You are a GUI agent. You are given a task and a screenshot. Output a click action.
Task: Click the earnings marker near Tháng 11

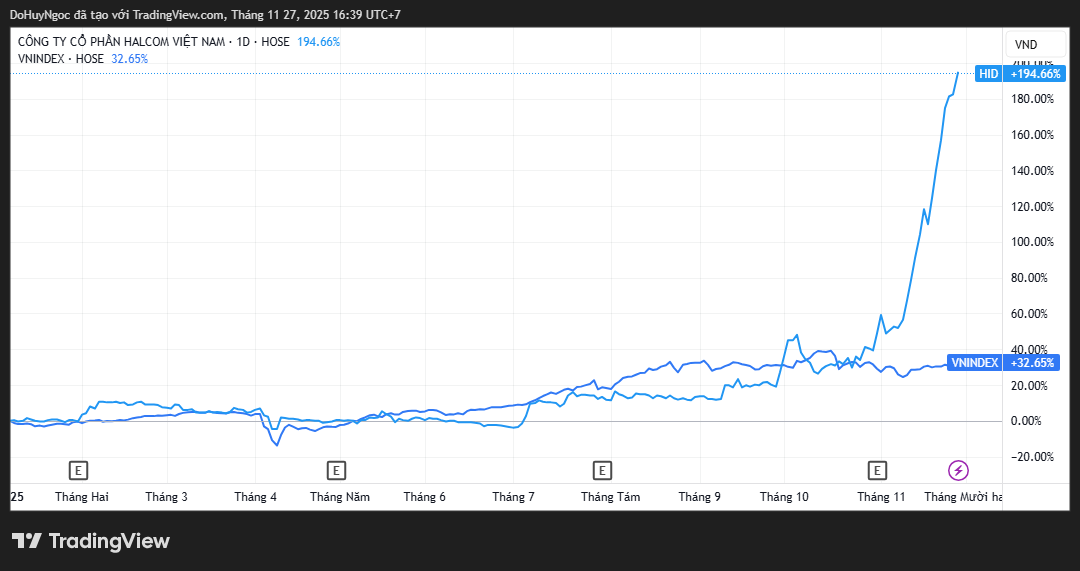877,471
